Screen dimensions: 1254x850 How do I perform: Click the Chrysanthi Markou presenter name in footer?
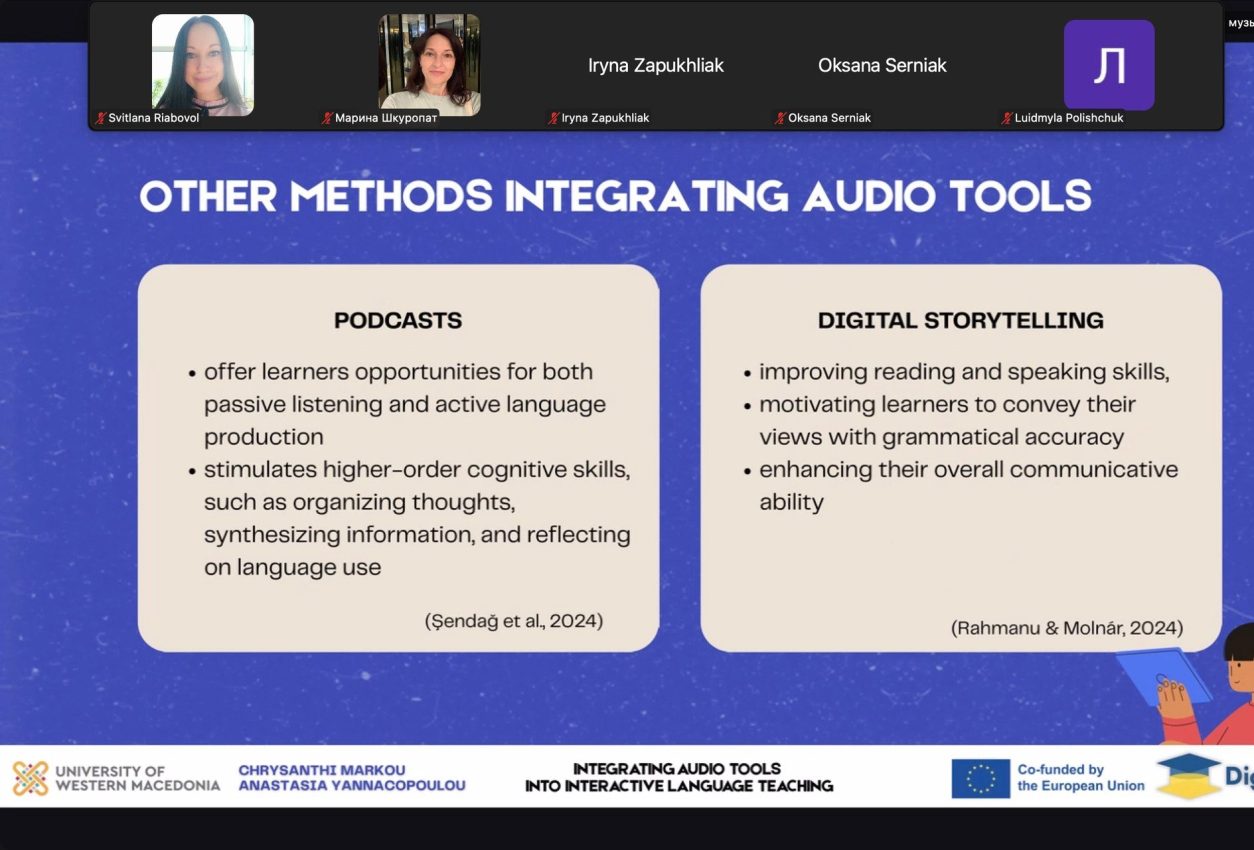click(x=322, y=770)
